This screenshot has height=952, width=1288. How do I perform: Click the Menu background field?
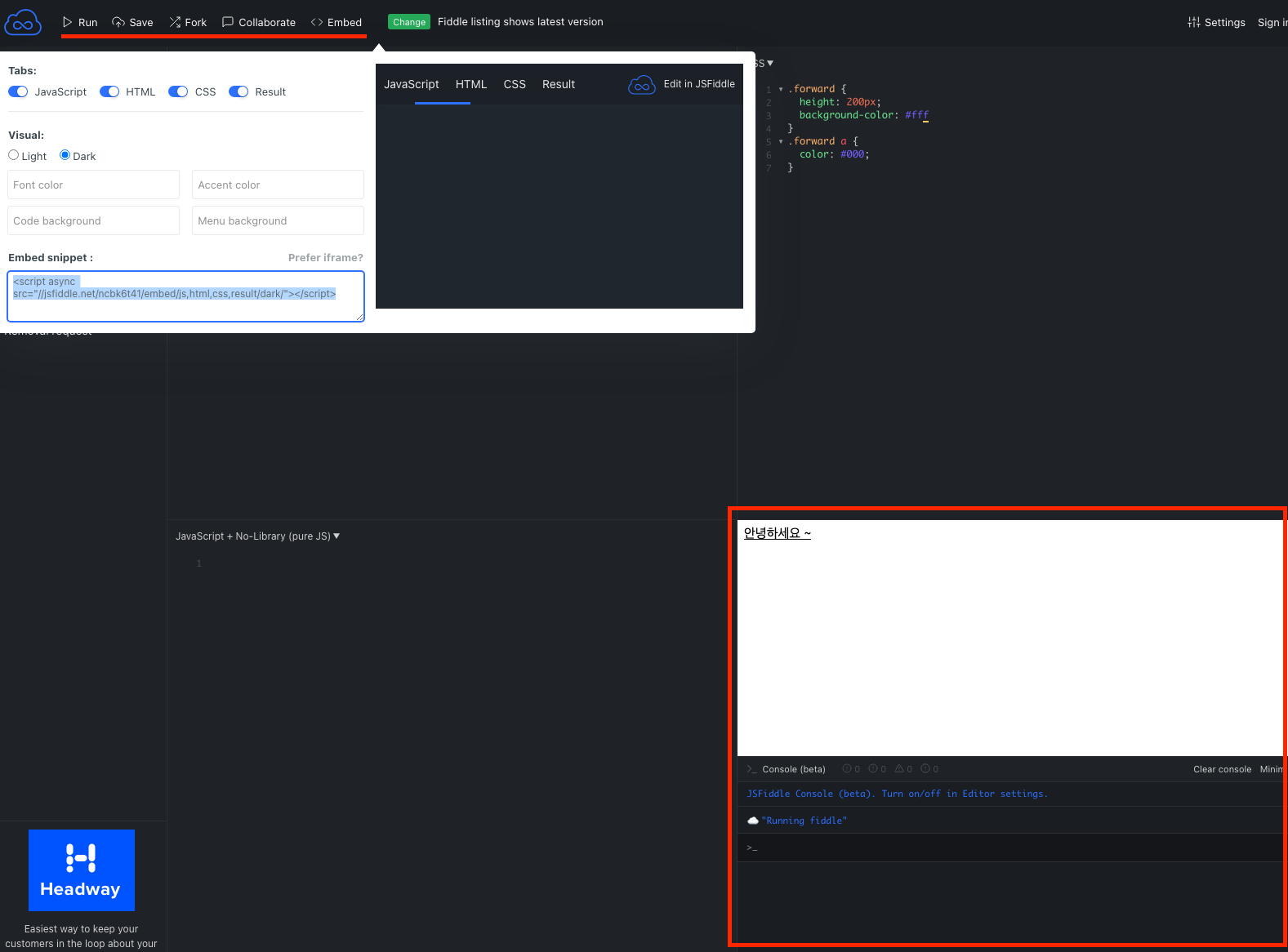pos(278,220)
